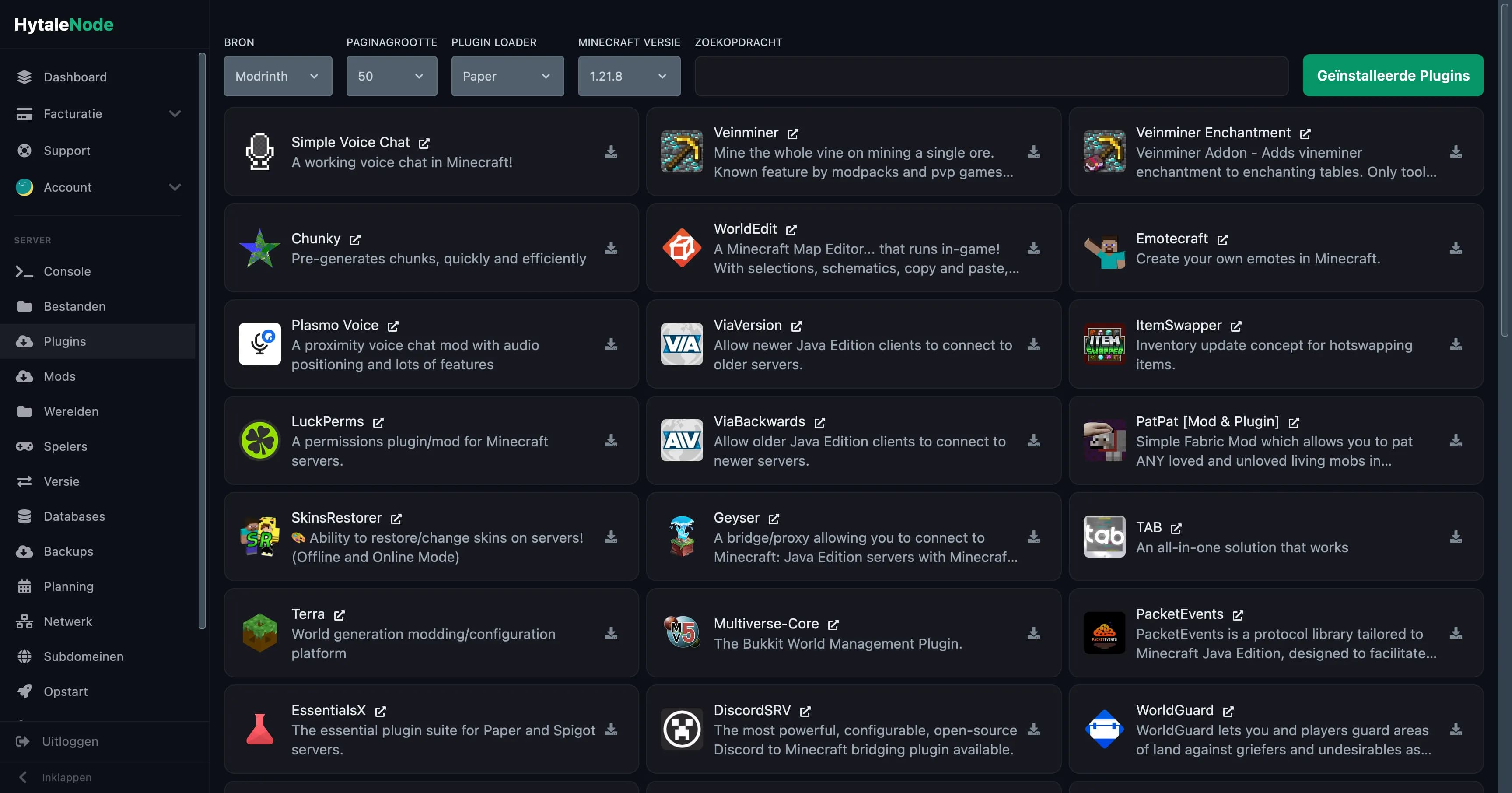Image resolution: width=1512 pixels, height=793 pixels.
Task: Click the ViaVersion plugin logo
Action: click(x=682, y=344)
